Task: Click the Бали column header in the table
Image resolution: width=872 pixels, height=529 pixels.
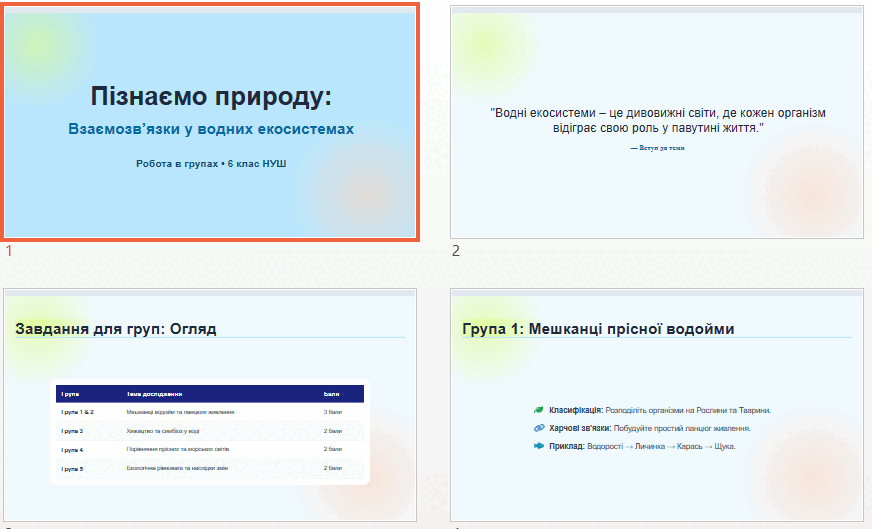Action: click(x=331, y=394)
